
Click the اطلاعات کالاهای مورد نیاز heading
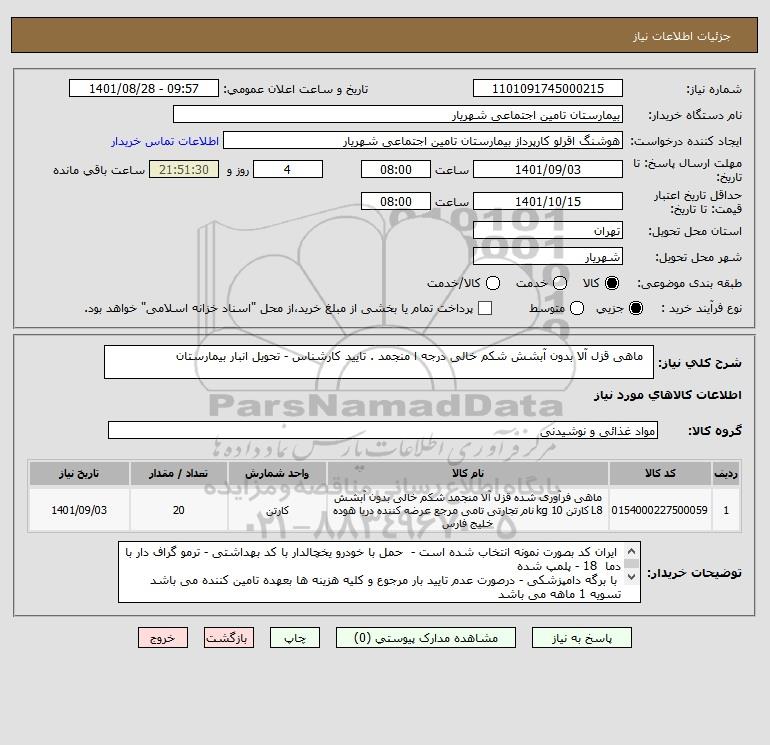[x=668, y=395]
